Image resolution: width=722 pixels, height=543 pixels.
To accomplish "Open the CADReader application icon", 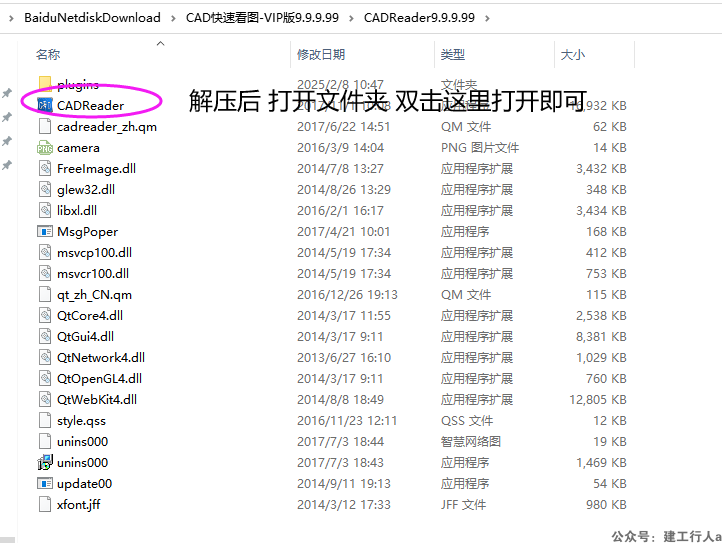I will pyautogui.click(x=45, y=105).
